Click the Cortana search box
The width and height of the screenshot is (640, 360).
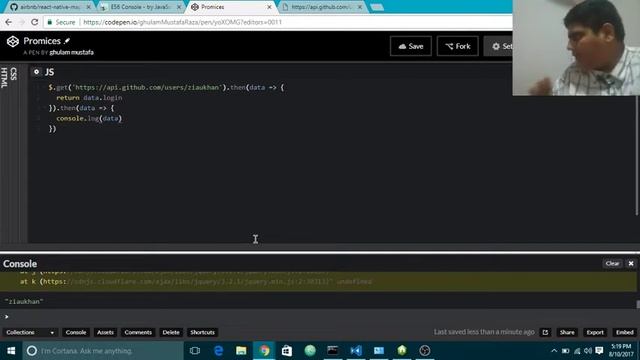103,351
